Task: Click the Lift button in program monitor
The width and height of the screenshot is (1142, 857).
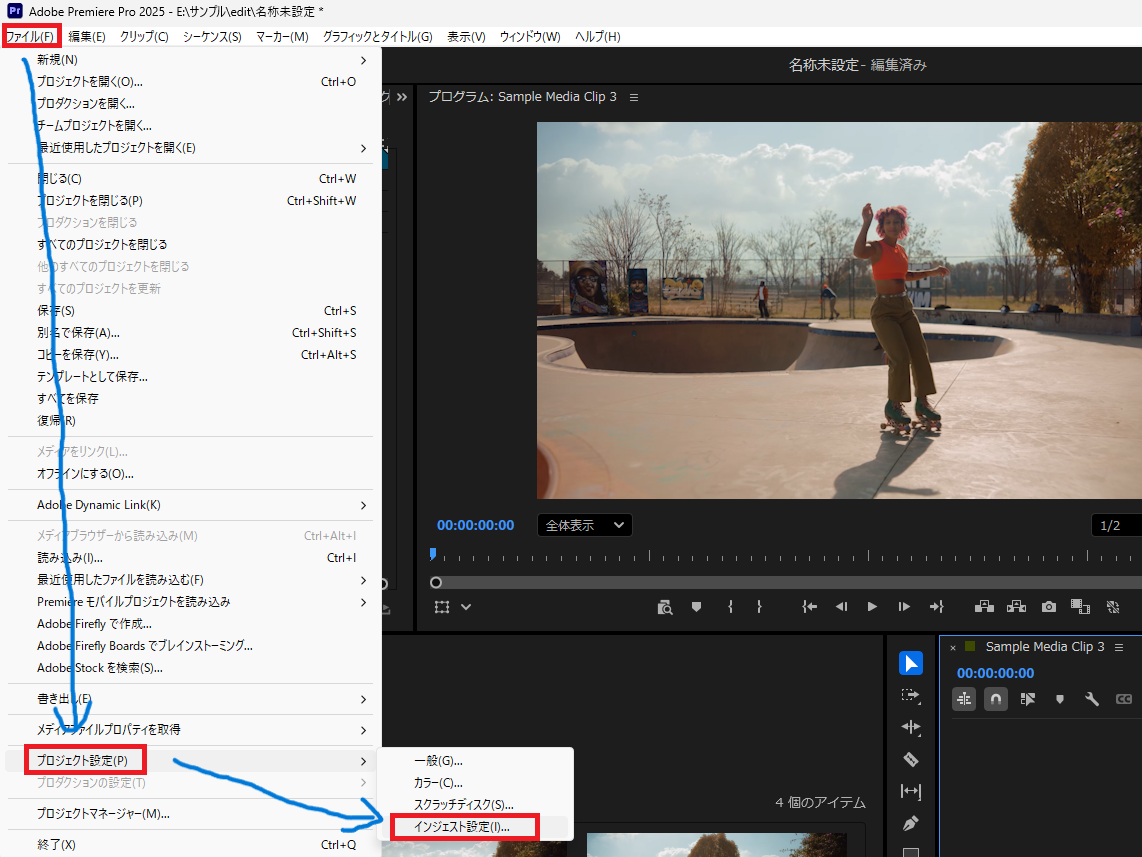Action: click(984, 606)
